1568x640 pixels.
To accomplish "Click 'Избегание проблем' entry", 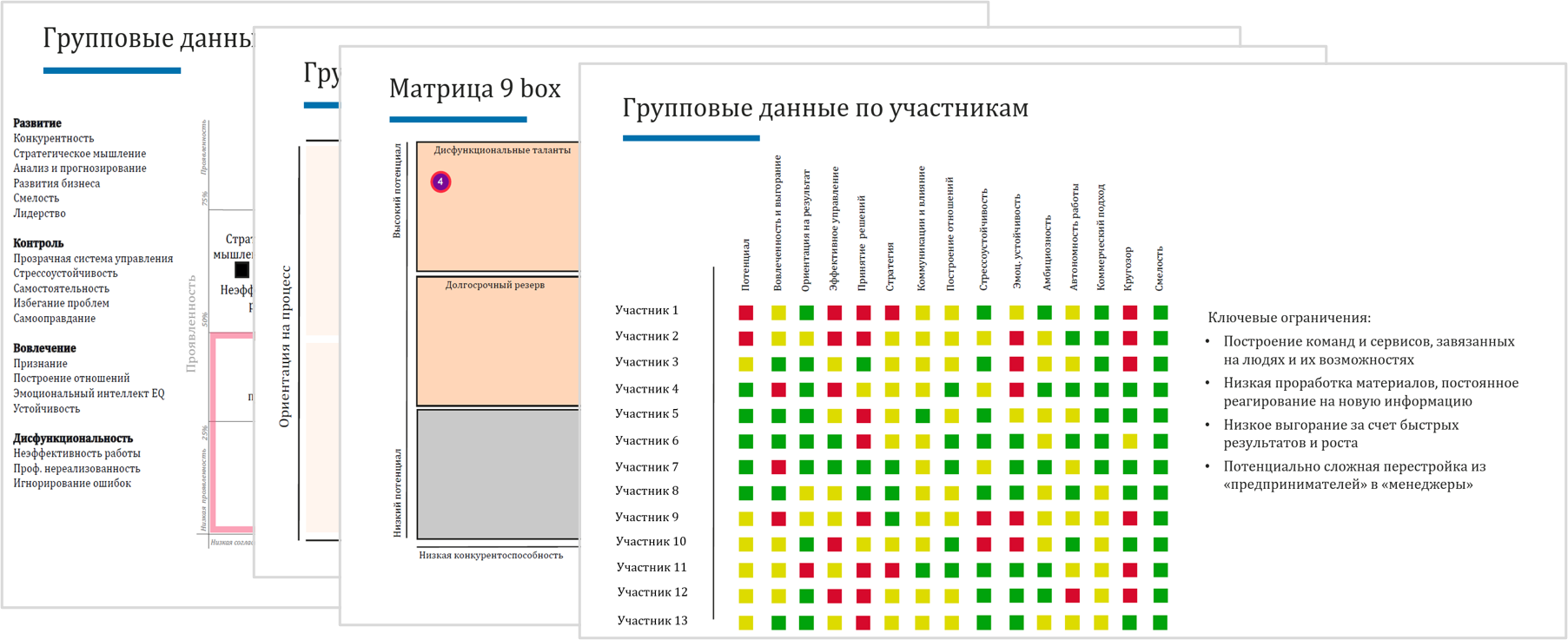I will coord(61,303).
